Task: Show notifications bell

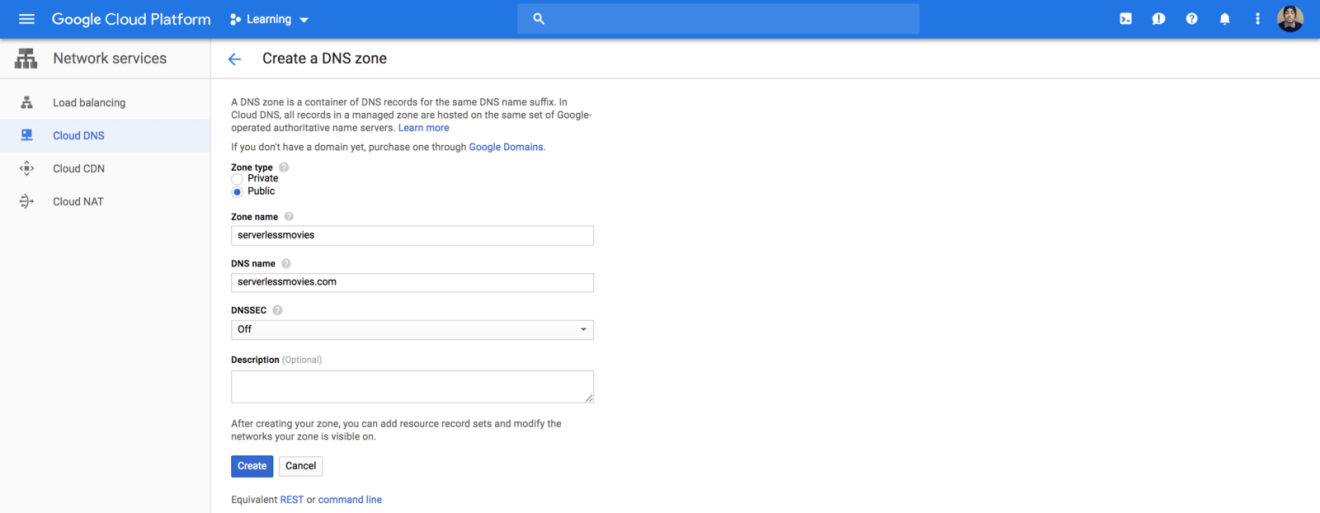Action: (1224, 19)
